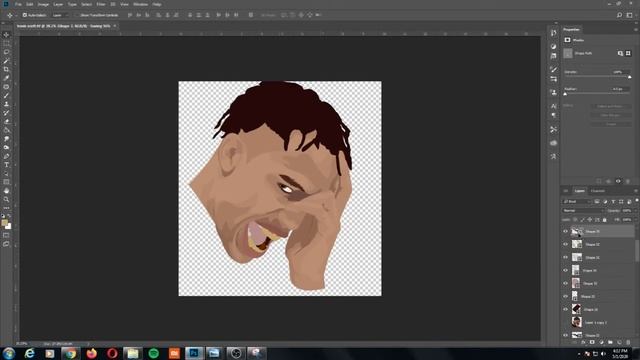Image resolution: width=640 pixels, height=360 pixels.
Task: Select the Brush tool
Action: (6, 96)
